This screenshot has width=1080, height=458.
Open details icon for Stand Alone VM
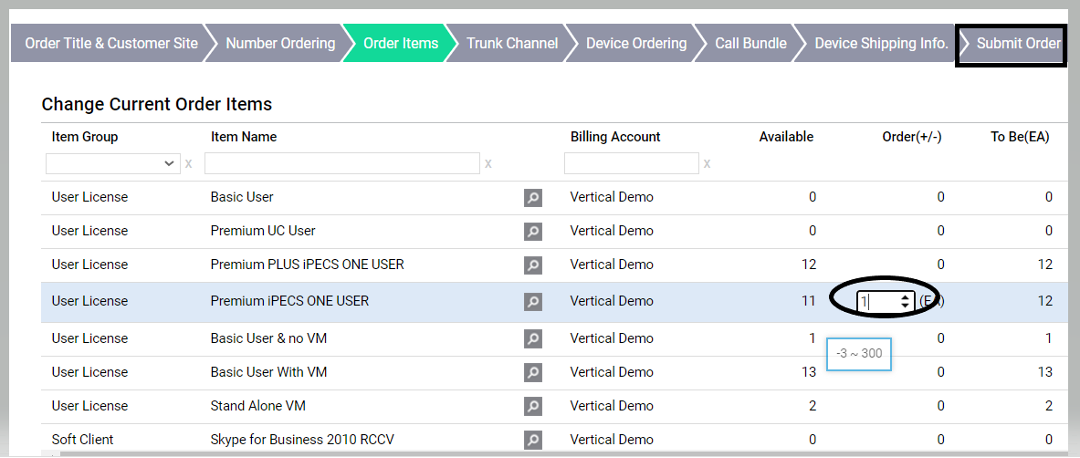click(533, 407)
